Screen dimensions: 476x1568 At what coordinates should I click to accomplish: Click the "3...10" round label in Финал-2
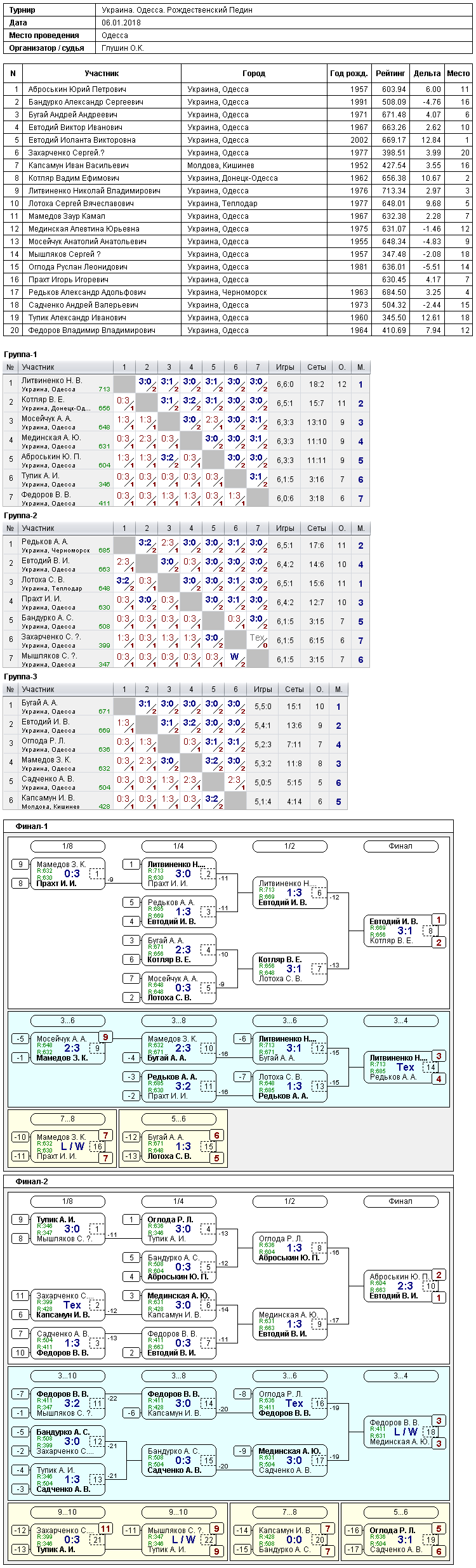67,1376
